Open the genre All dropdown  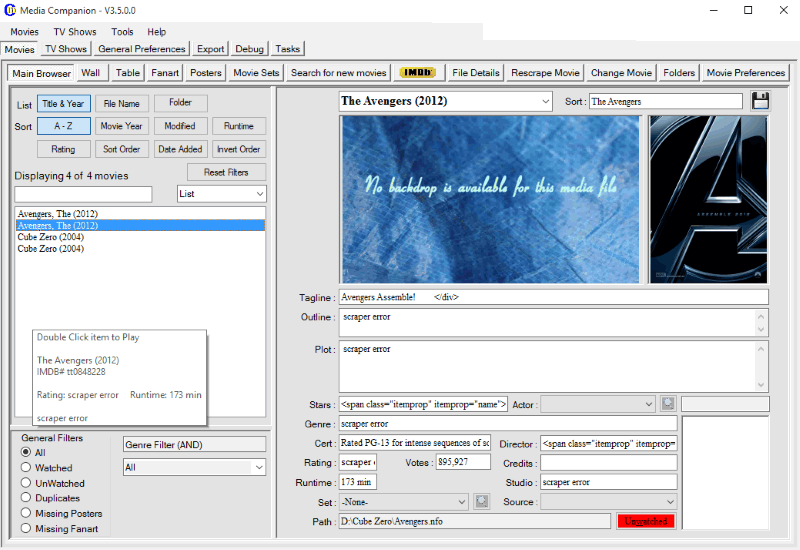(194, 467)
